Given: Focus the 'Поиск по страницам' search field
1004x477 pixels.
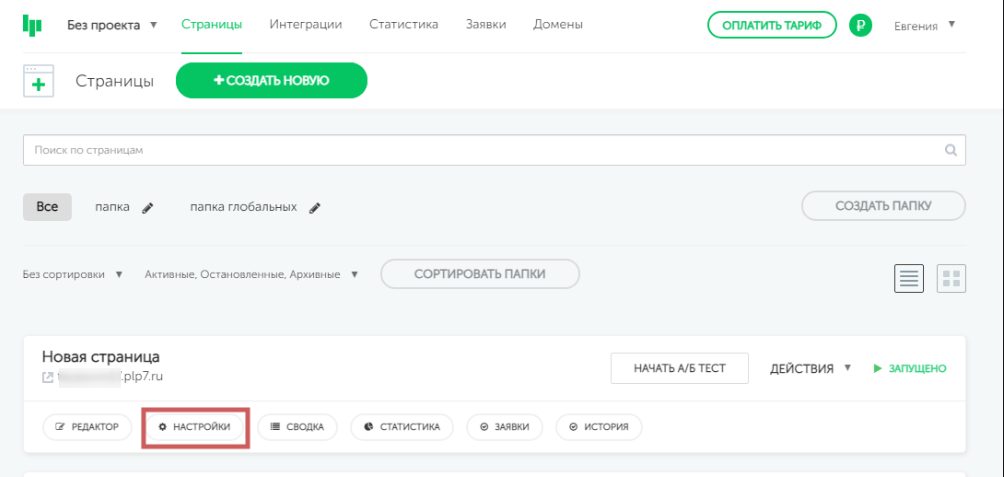Looking at the screenshot, I should click(x=480, y=150).
